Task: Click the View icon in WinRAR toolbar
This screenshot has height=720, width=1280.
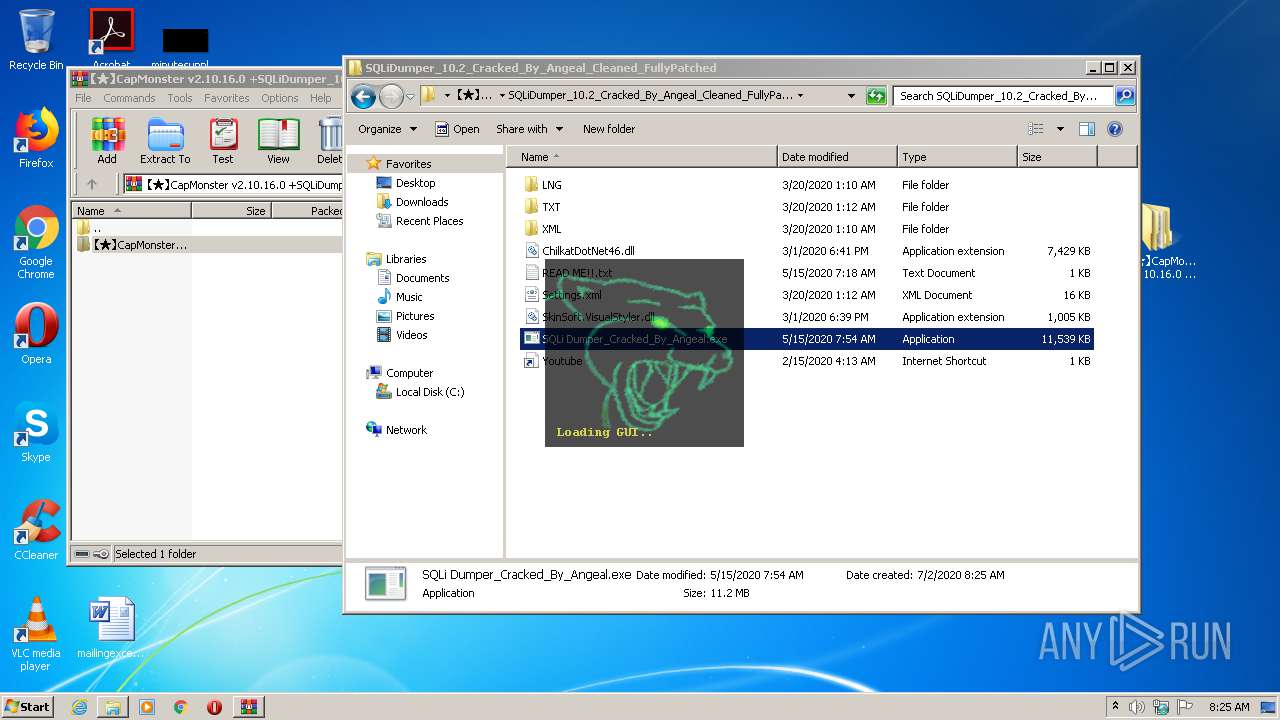Action: 278,141
